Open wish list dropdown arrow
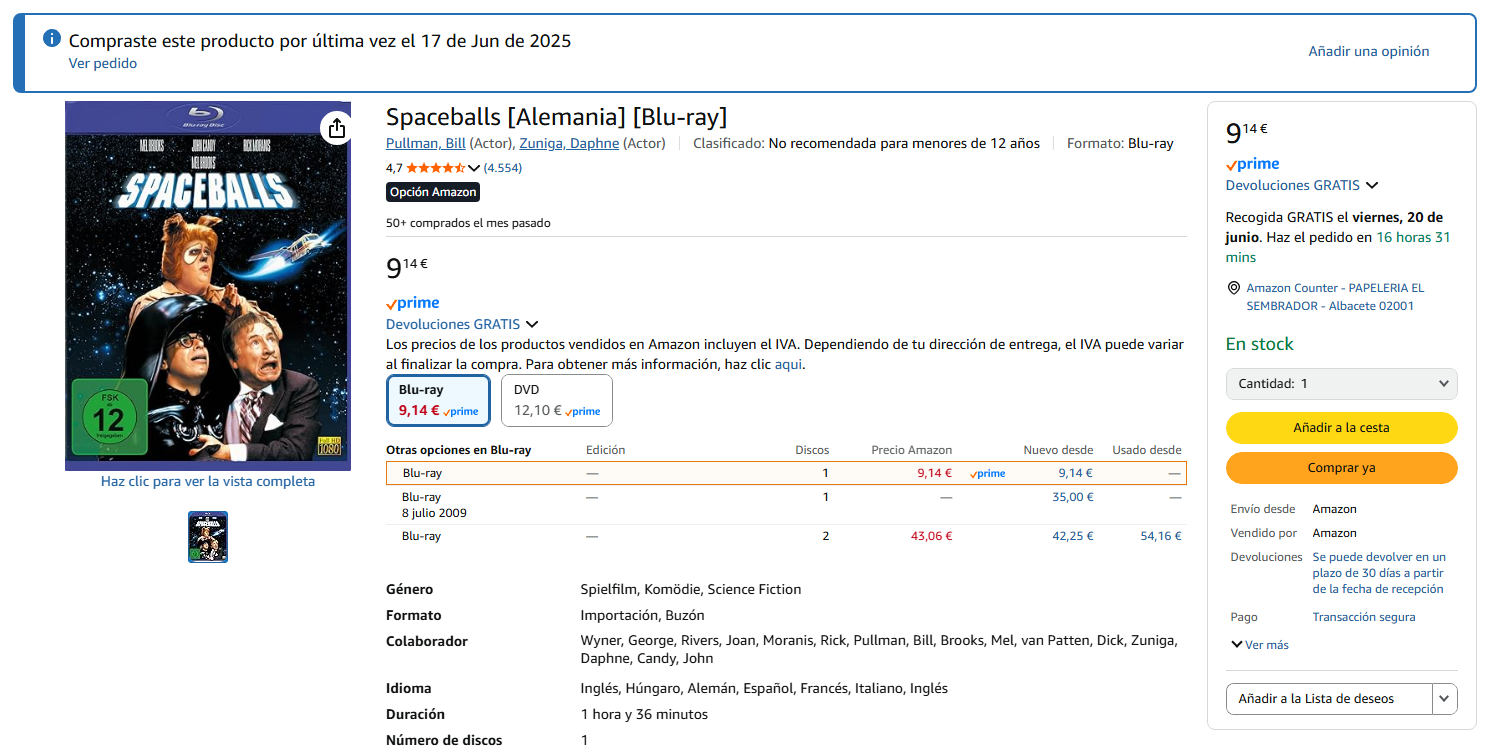This screenshot has height=756, width=1488. (1445, 699)
